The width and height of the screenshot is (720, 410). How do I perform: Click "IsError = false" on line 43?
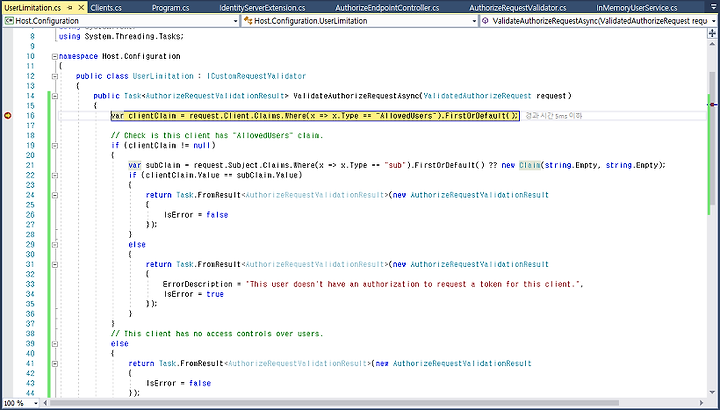click(178, 383)
